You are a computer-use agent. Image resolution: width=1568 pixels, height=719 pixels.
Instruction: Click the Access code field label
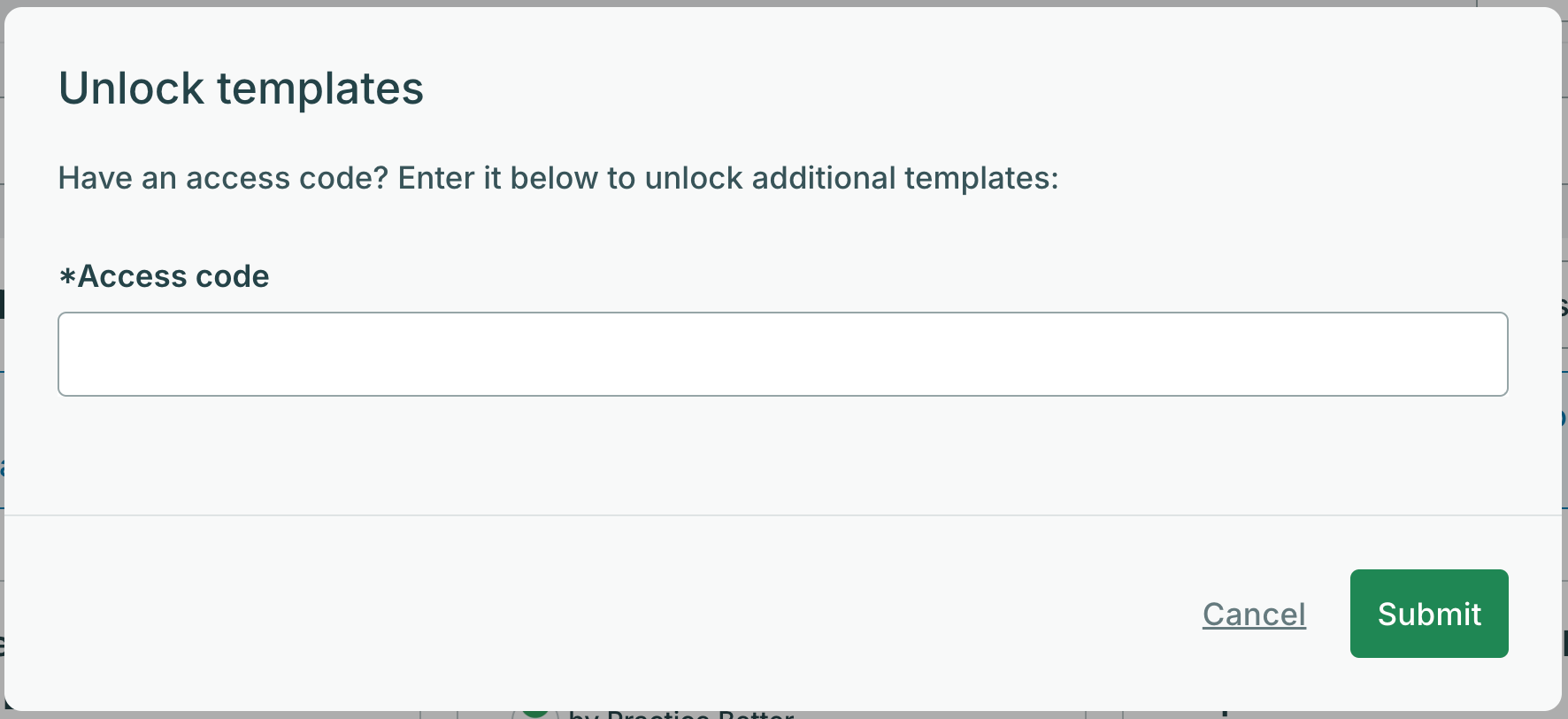tap(164, 276)
